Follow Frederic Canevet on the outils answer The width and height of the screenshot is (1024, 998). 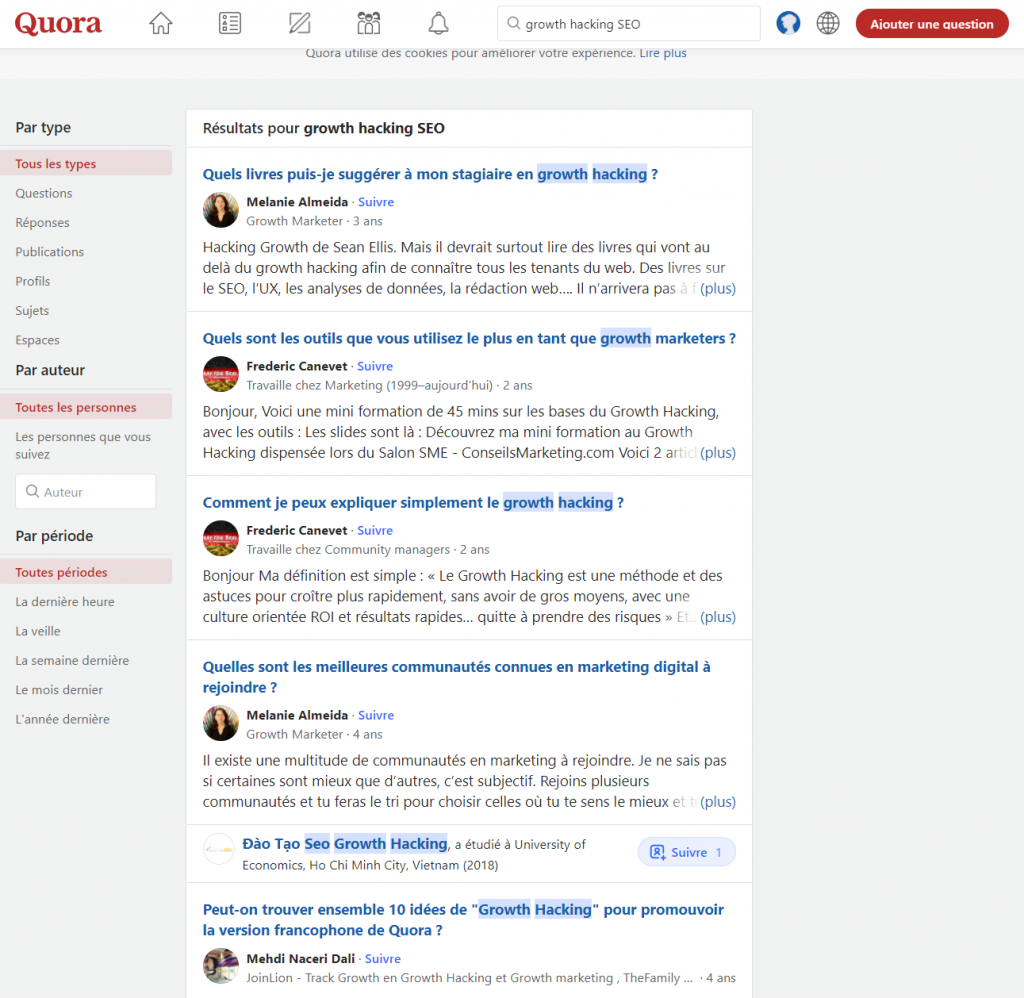tap(375, 366)
